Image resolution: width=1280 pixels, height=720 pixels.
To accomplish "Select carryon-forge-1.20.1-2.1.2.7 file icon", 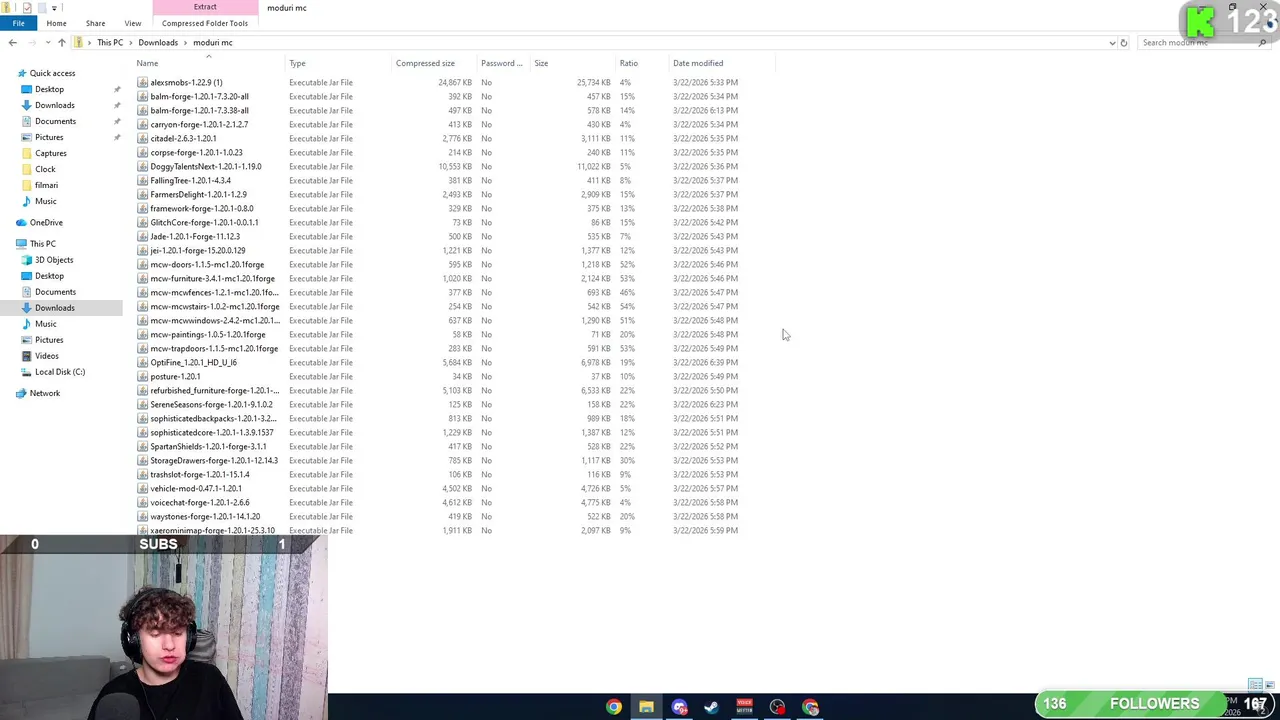I will point(143,124).
